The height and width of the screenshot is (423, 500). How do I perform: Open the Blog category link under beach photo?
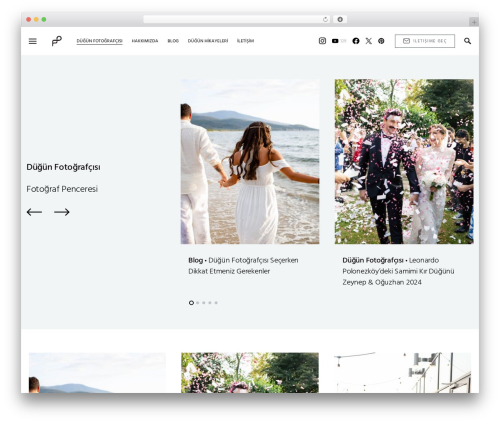point(196,260)
